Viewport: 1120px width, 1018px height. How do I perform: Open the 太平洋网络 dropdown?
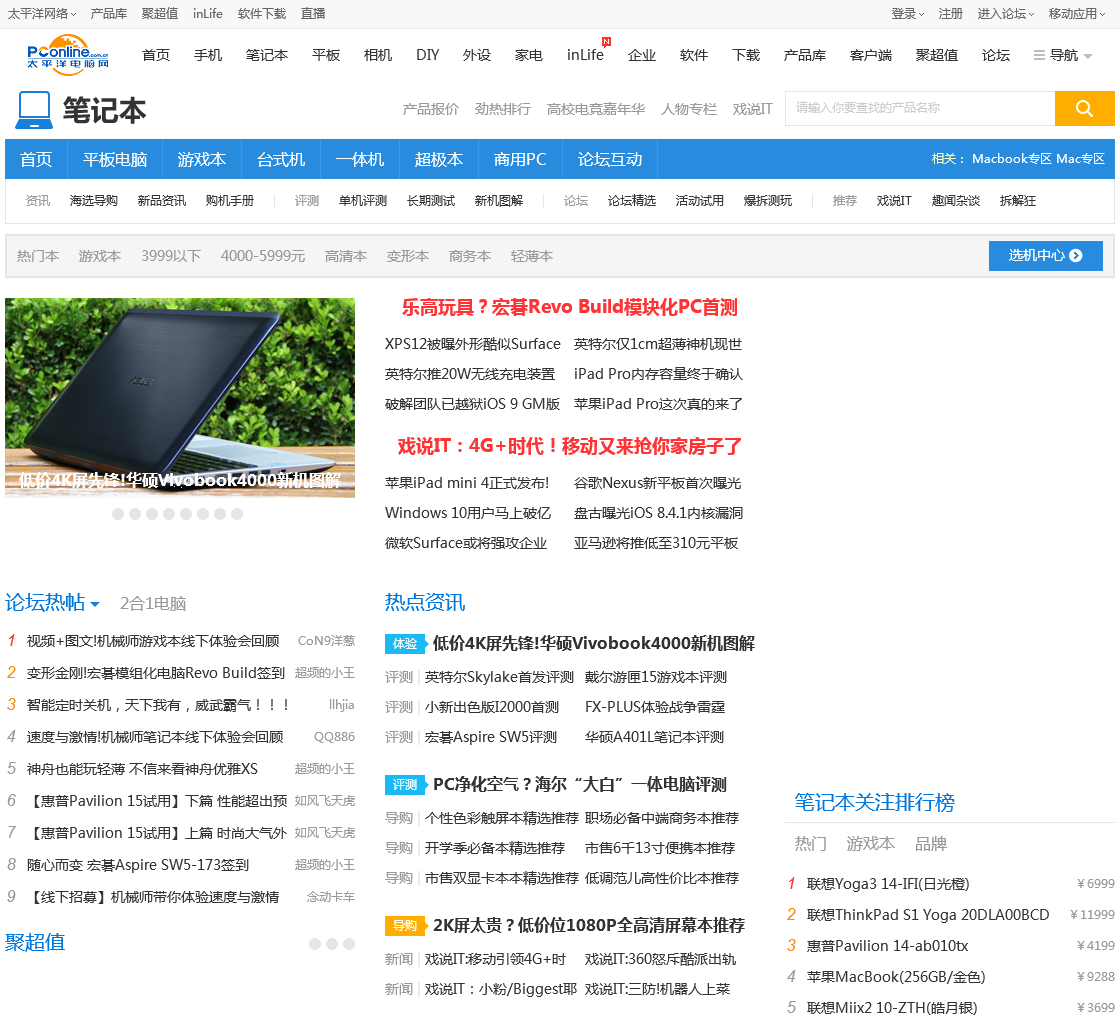[x=41, y=14]
